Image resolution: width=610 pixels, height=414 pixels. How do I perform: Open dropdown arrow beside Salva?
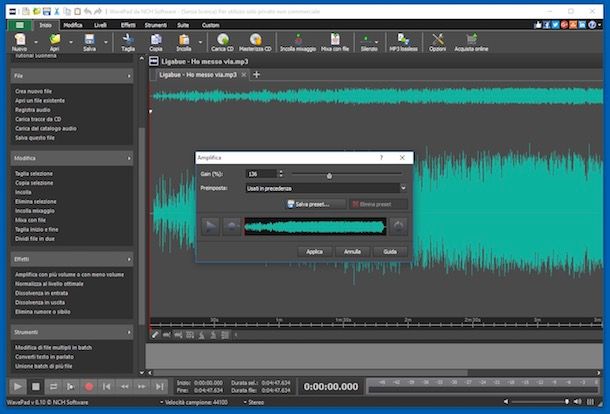106,42
